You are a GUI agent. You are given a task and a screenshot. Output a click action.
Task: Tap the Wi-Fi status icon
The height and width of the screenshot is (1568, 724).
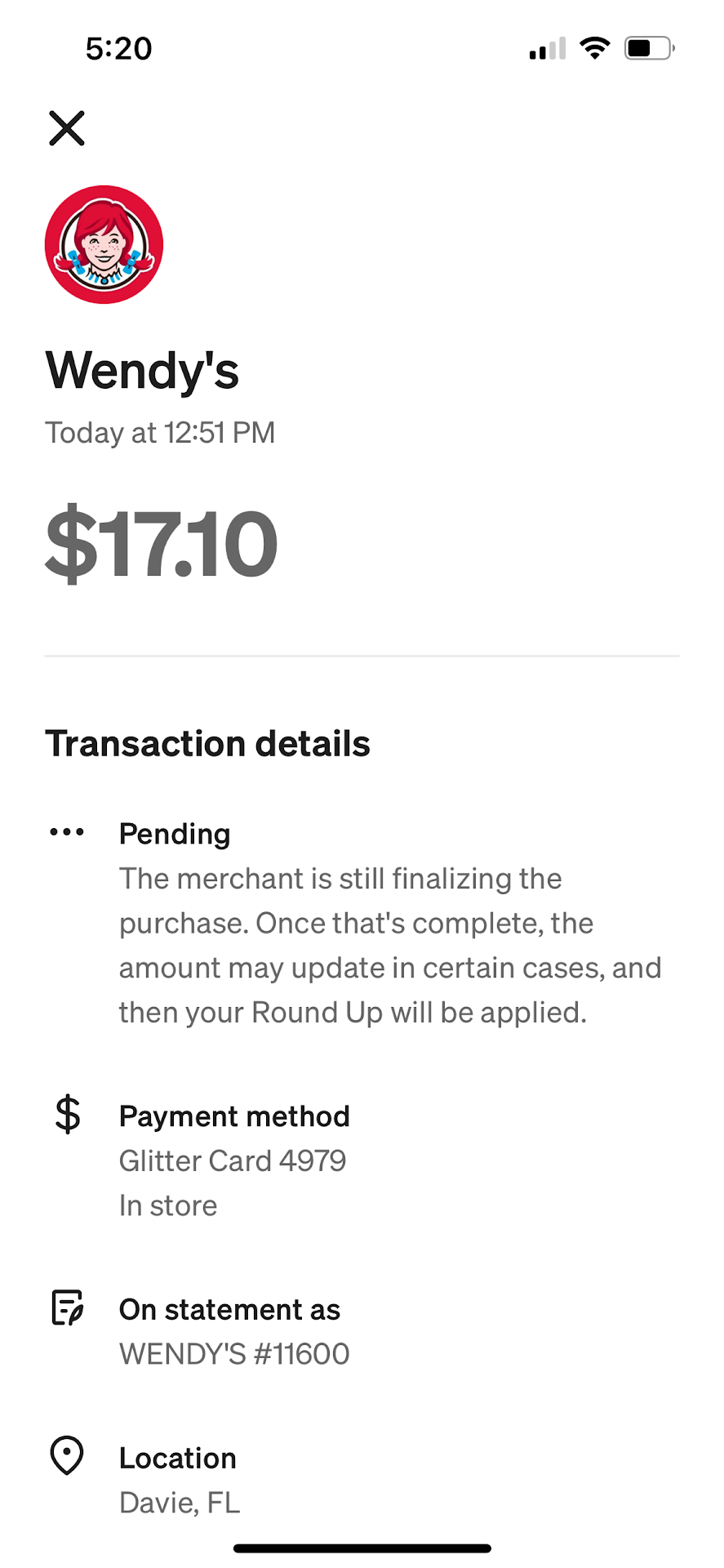pyautogui.click(x=595, y=48)
